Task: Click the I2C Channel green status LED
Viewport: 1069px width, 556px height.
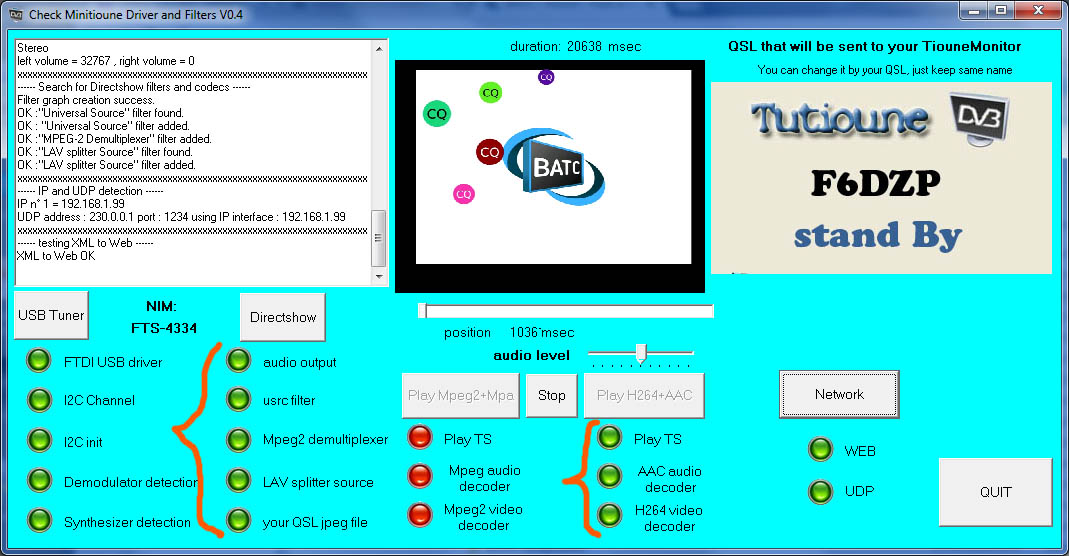Action: pos(39,399)
